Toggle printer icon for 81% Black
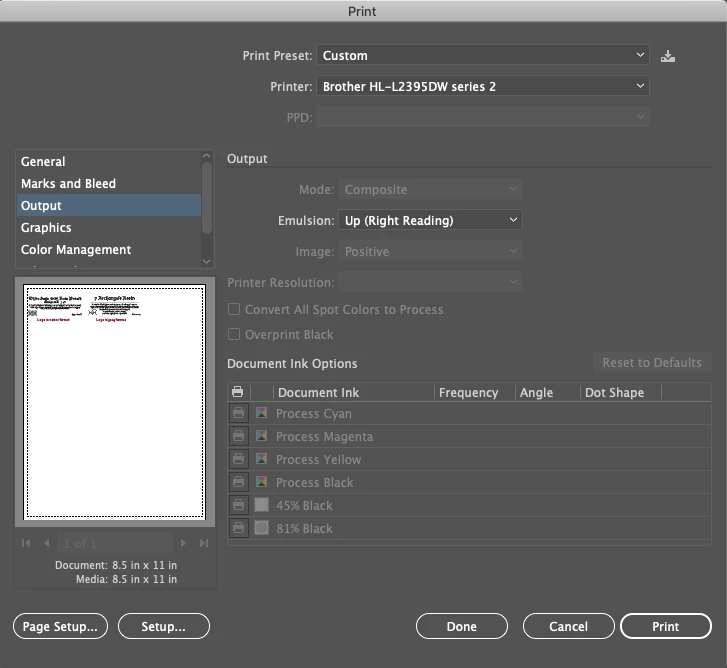The height and width of the screenshot is (668, 727). pyautogui.click(x=238, y=528)
